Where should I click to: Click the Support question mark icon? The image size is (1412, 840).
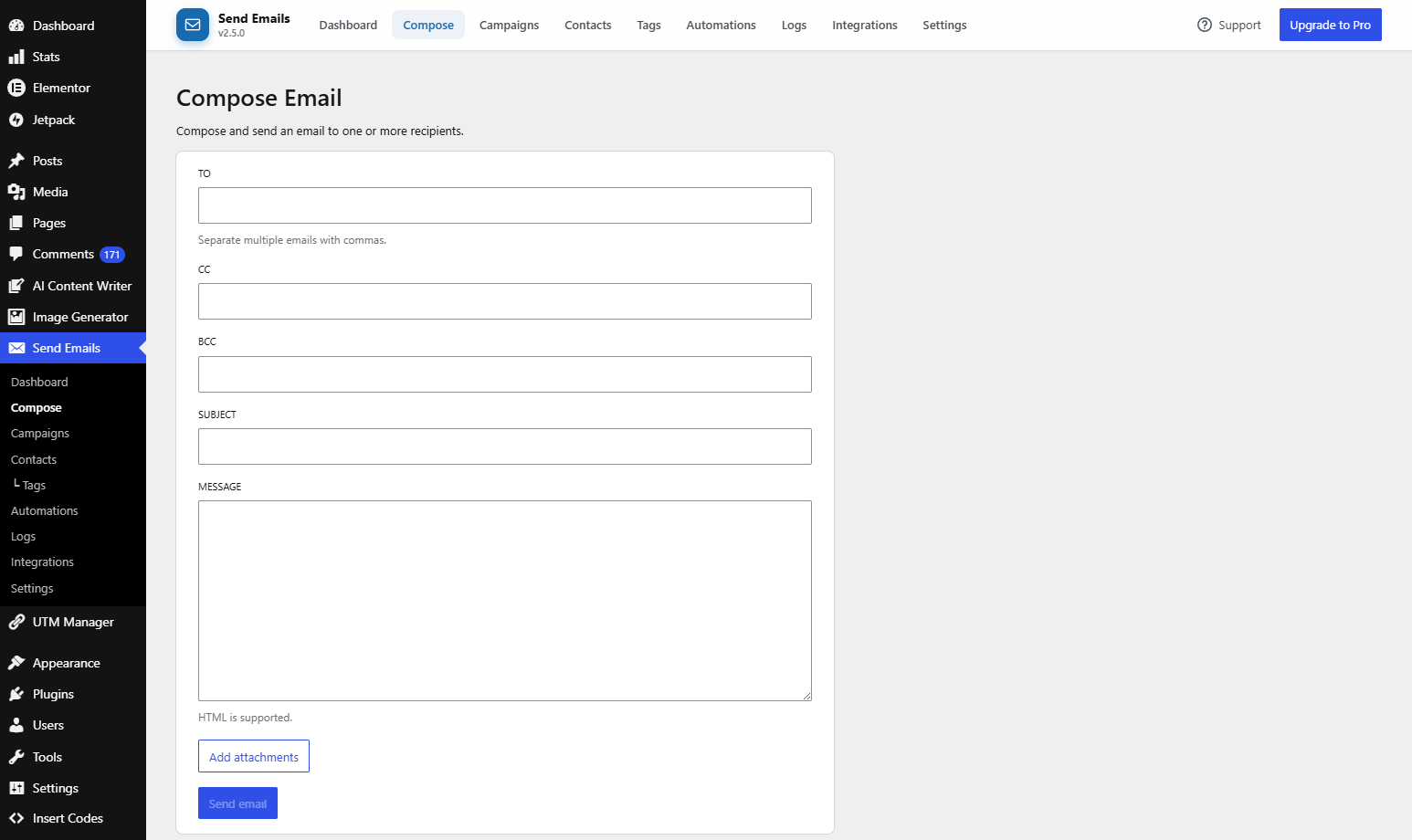click(x=1205, y=25)
